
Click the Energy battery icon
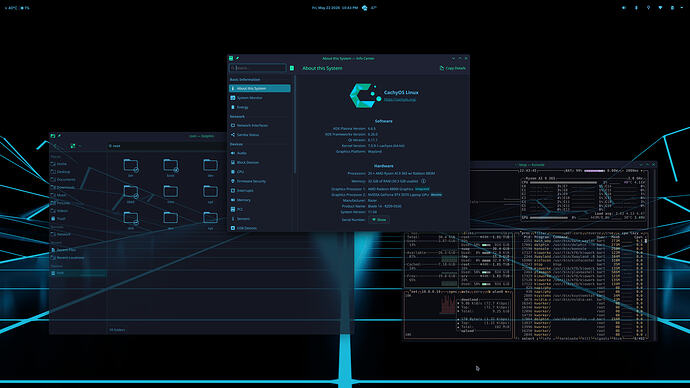(233, 107)
